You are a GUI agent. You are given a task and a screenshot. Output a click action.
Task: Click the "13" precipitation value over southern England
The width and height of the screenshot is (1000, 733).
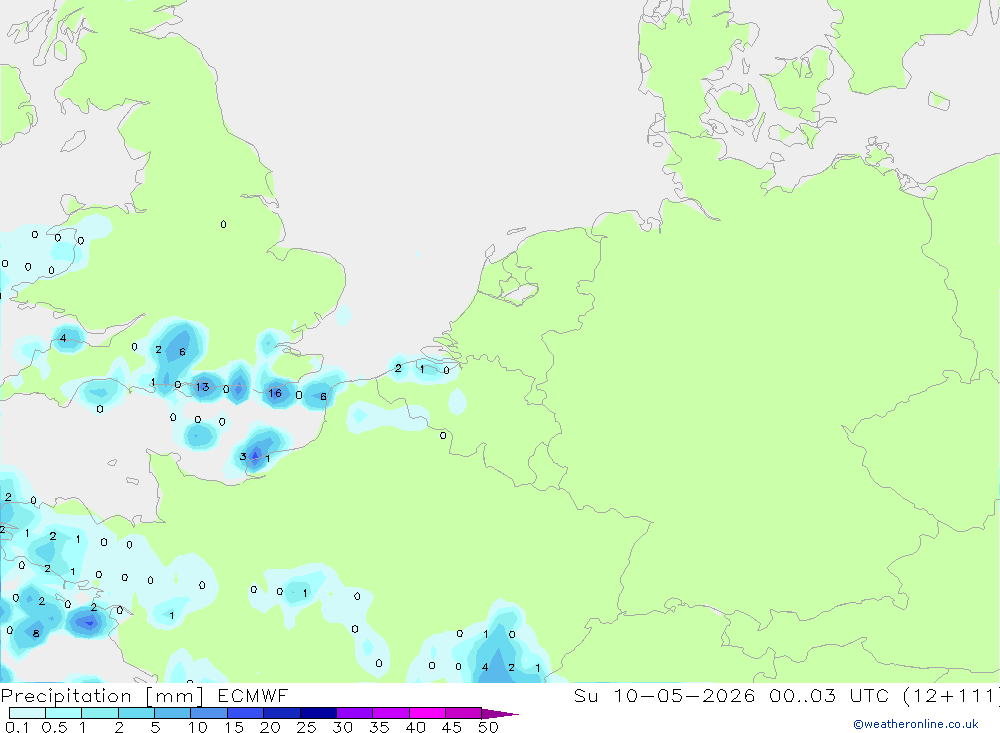point(202,387)
